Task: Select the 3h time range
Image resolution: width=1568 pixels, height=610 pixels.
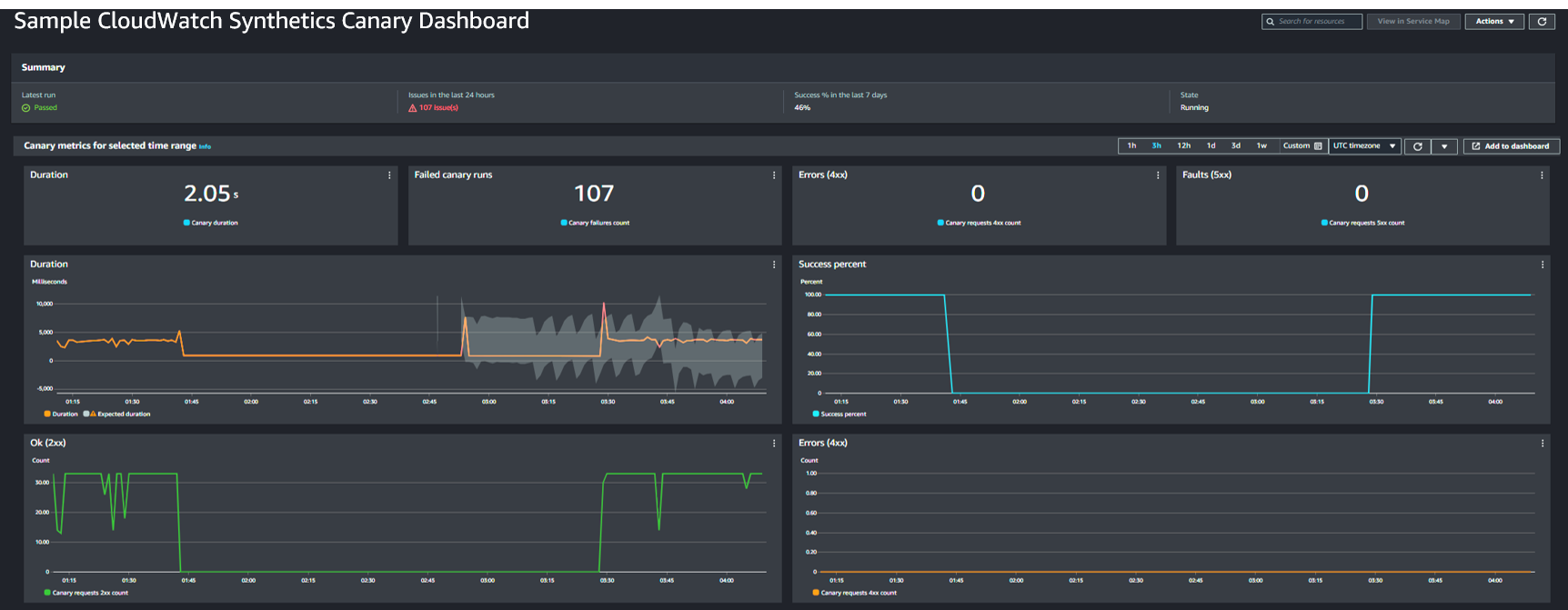Action: (x=1157, y=146)
